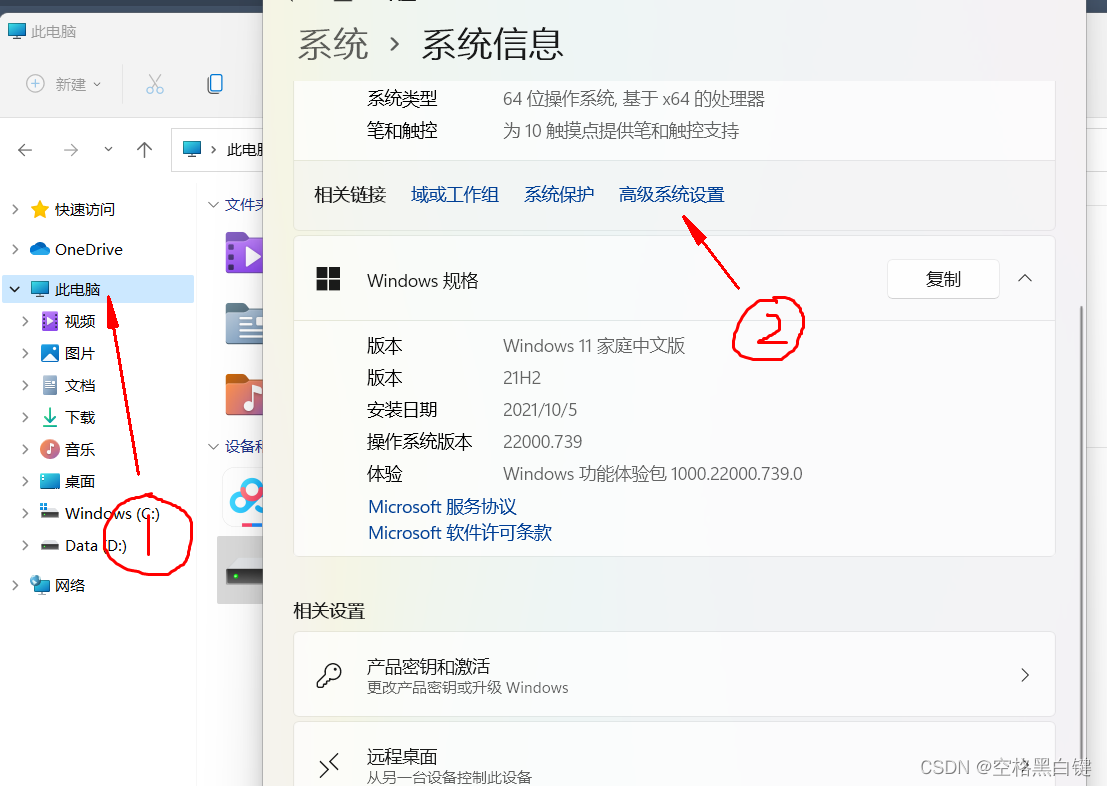Viewport: 1107px width, 786px height.
Task: Select OneDrive cloud icon in sidebar
Action: pyautogui.click(x=40, y=249)
